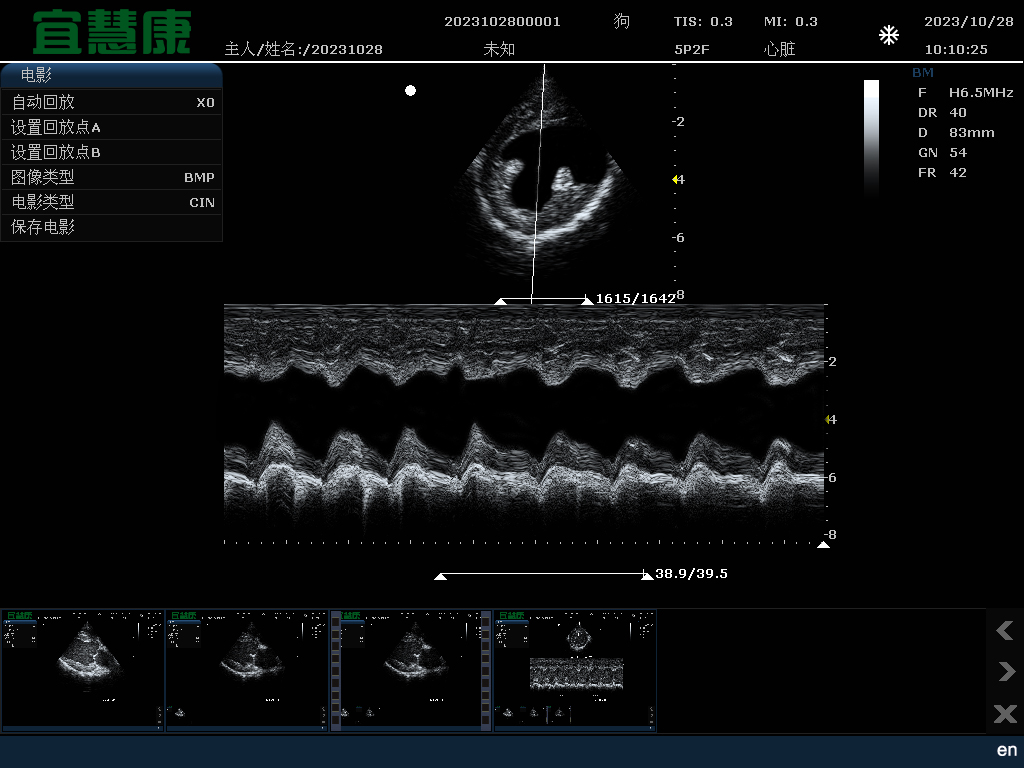The height and width of the screenshot is (768, 1024).
Task: Open the fourth thumbnail with M-mode trace
Action: [575, 671]
